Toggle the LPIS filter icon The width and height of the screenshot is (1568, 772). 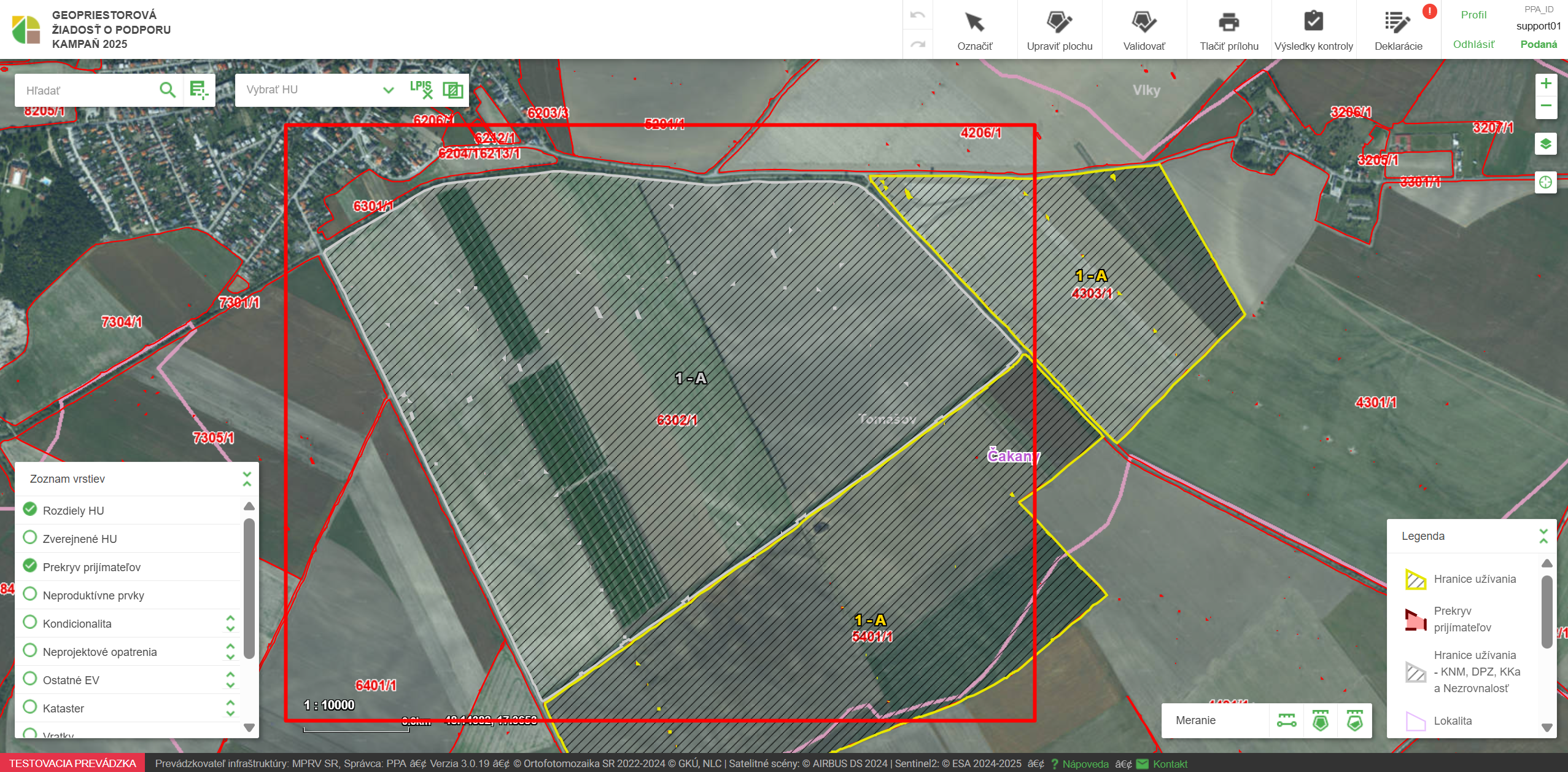point(421,90)
